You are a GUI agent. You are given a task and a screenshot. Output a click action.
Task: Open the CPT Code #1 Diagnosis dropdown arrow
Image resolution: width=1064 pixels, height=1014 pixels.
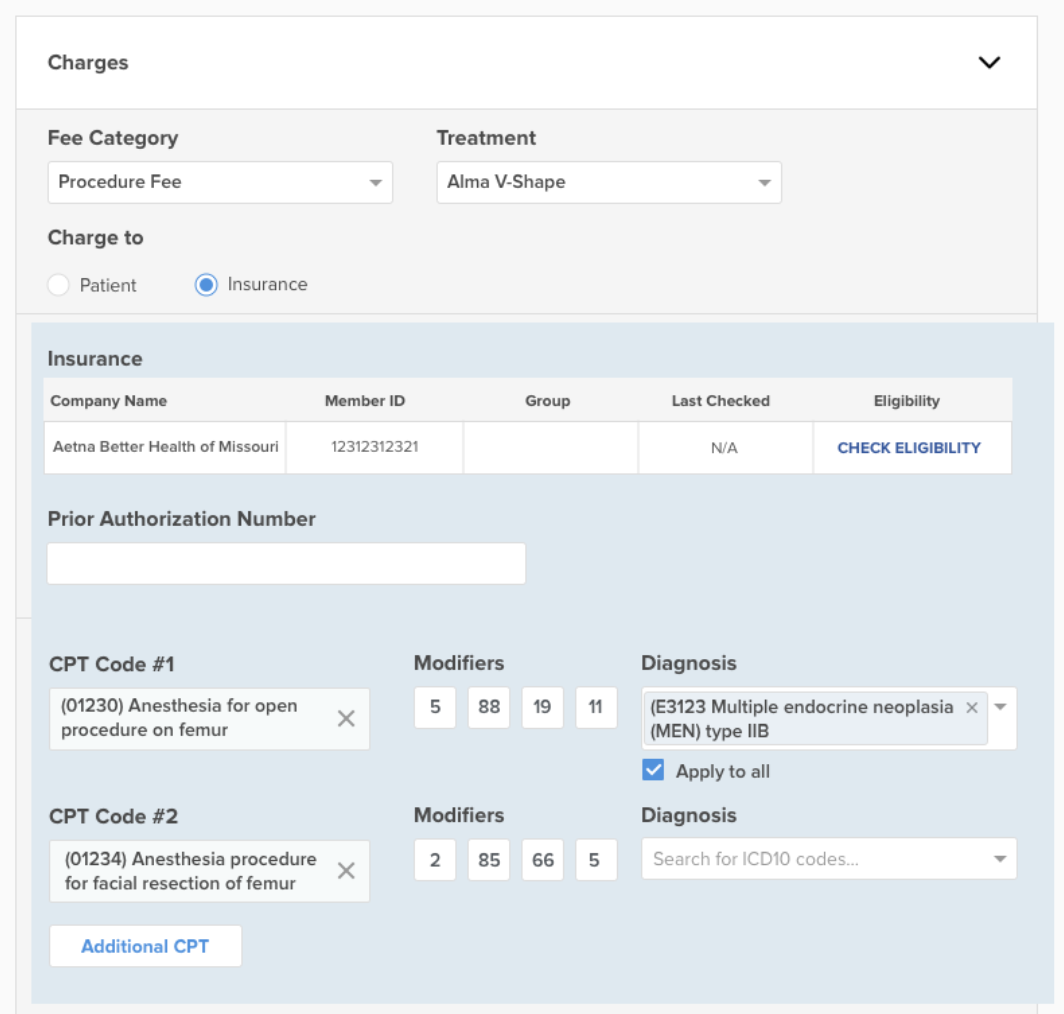pyautogui.click(x=1000, y=707)
